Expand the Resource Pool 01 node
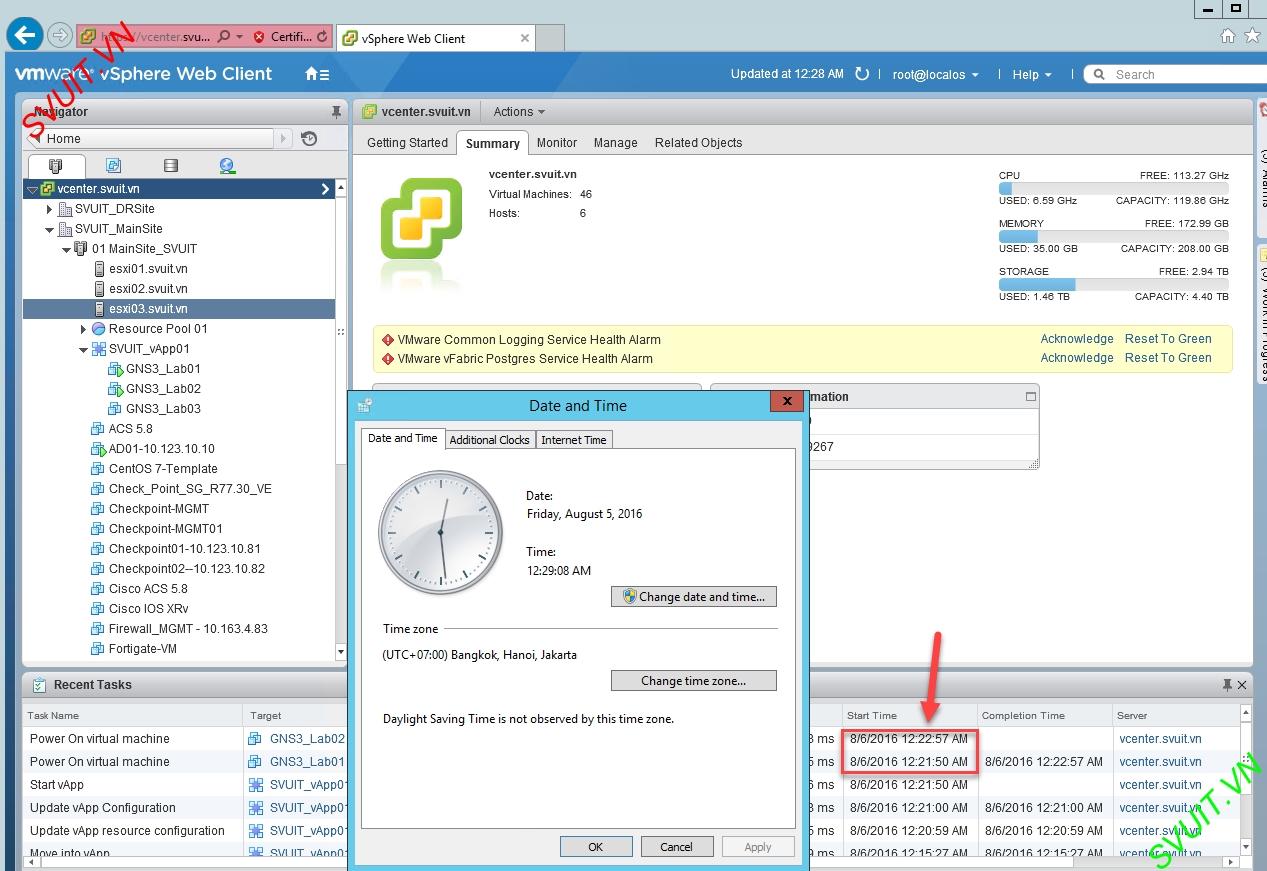Screen dimensions: 1267x871 click(x=83, y=329)
